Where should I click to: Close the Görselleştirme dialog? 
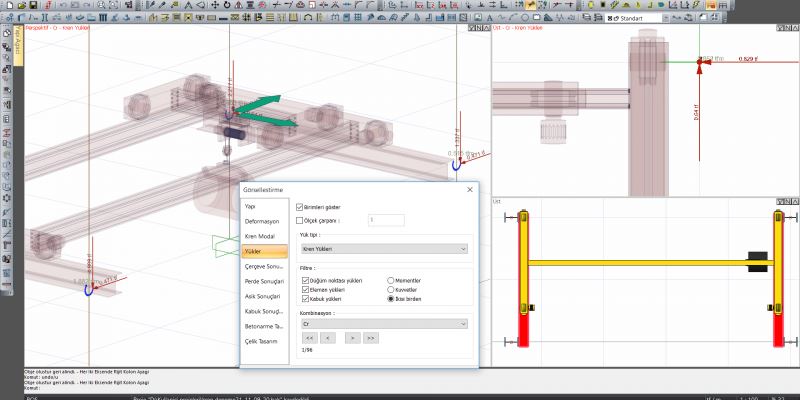pyautogui.click(x=469, y=189)
